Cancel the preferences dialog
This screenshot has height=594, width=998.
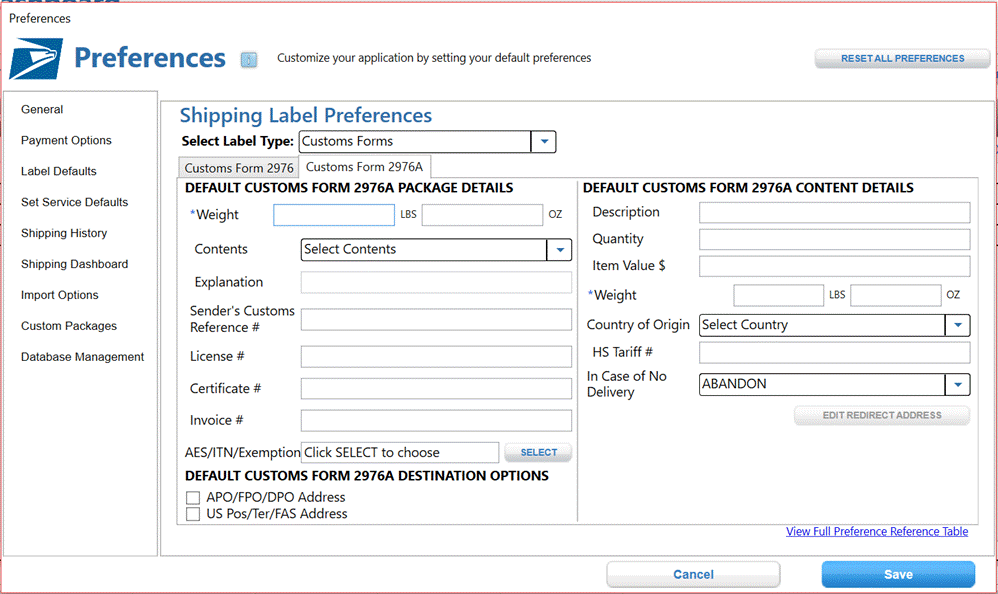(693, 574)
